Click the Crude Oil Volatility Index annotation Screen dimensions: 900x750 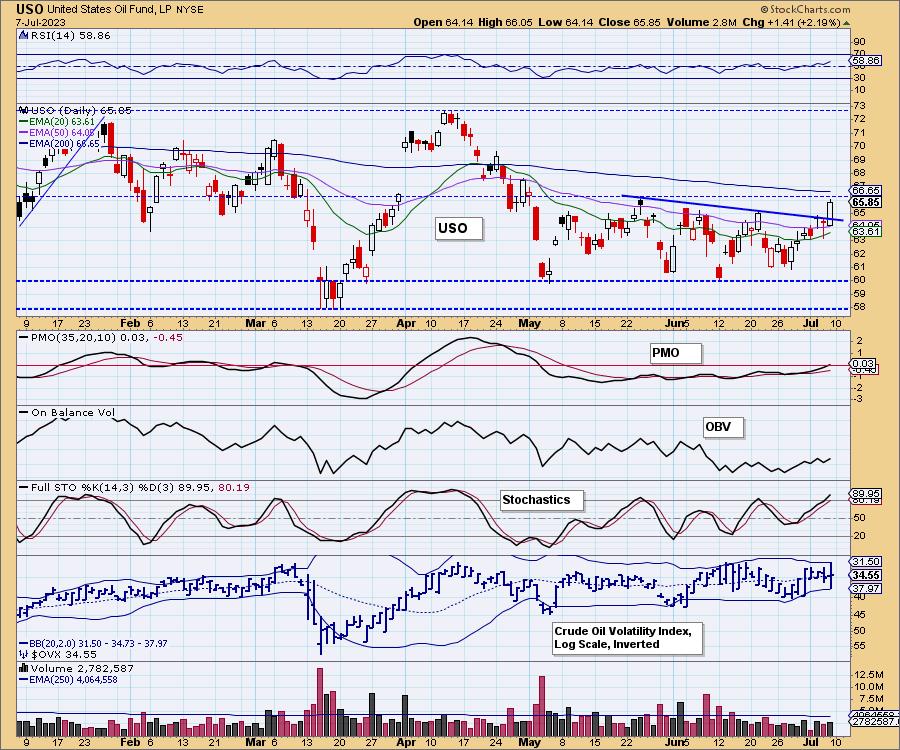628,638
